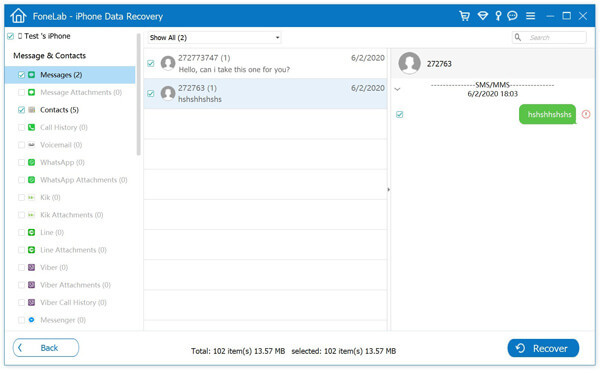Uncheck conversation 272773747 checkbox
The width and height of the screenshot is (600, 370).
pyautogui.click(x=151, y=63)
